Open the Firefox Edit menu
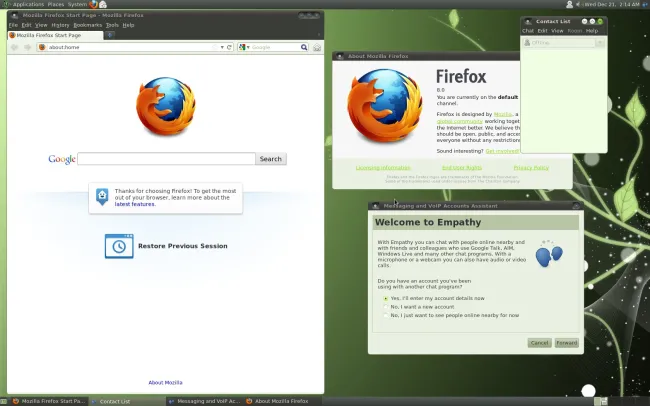The height and width of the screenshot is (406, 650). [27, 25]
